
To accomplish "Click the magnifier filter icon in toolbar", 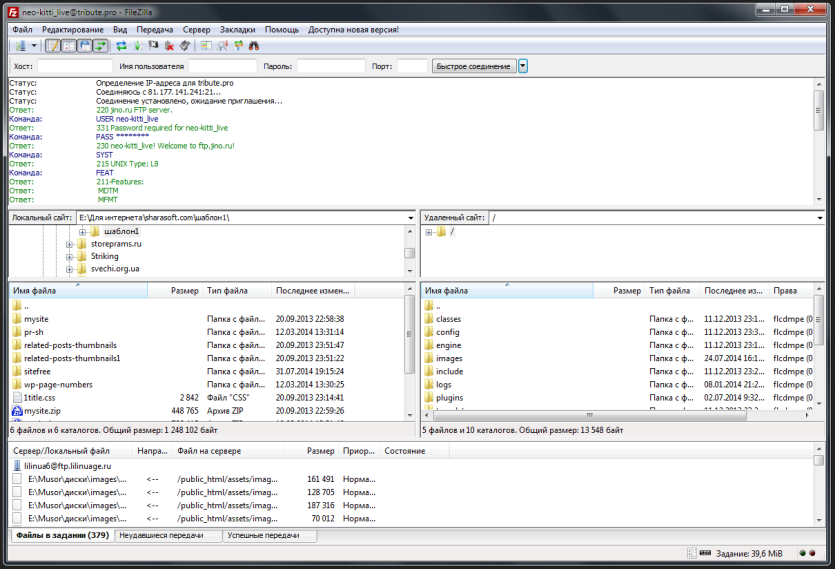I will pos(223,46).
